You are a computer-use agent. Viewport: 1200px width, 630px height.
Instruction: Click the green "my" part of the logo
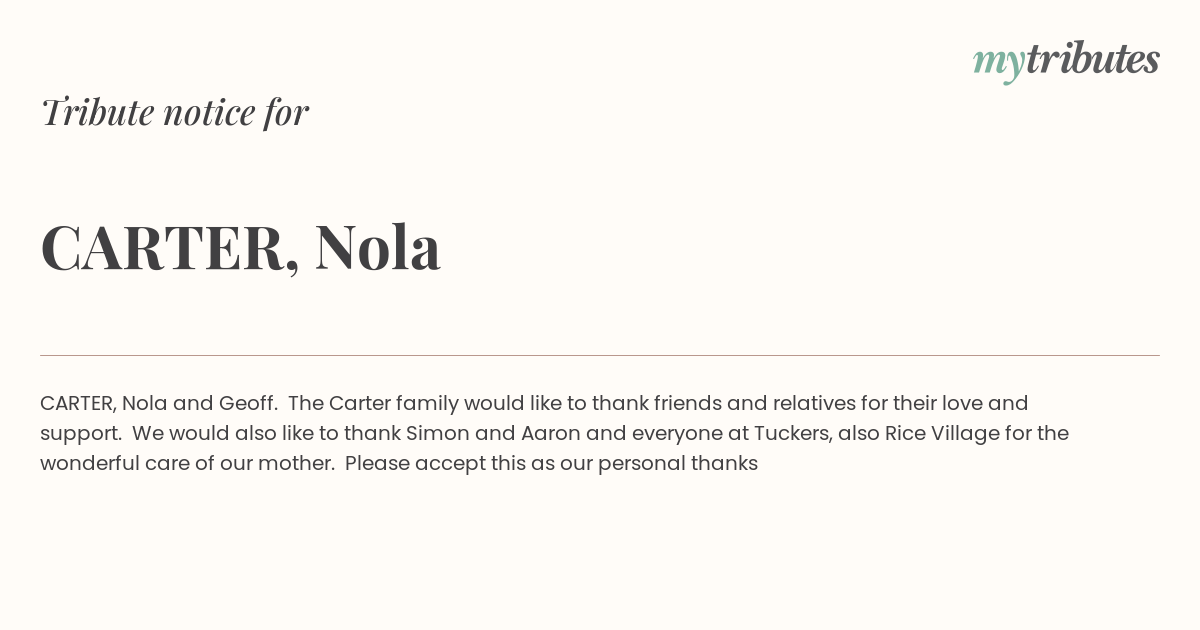999,64
